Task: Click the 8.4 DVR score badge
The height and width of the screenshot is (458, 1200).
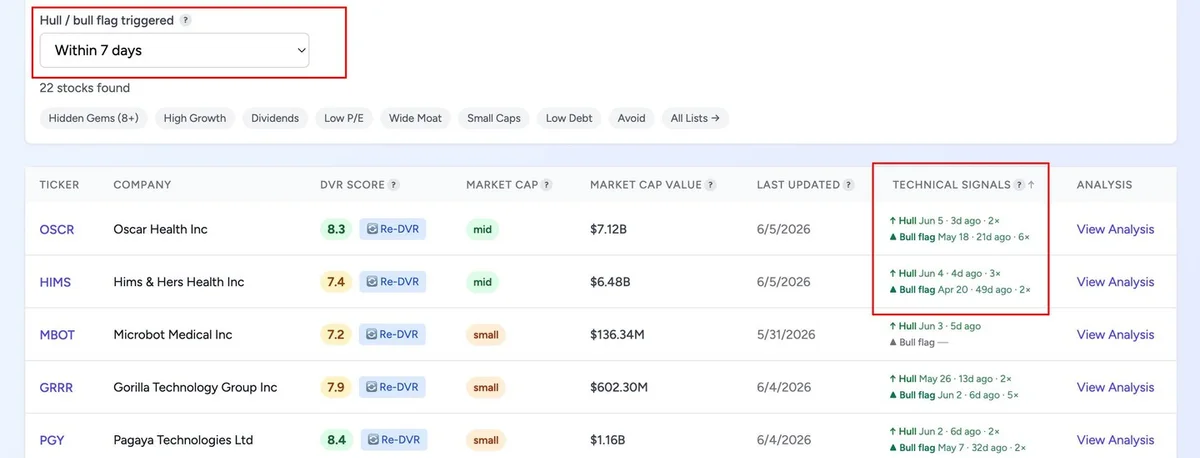Action: 336,440
